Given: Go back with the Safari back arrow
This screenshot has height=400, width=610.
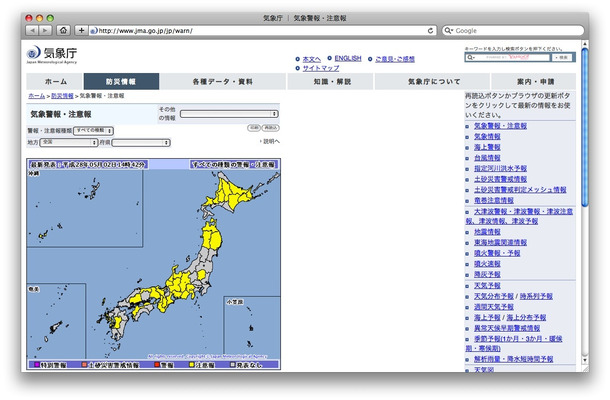Looking at the screenshot, I should tap(32, 30).
